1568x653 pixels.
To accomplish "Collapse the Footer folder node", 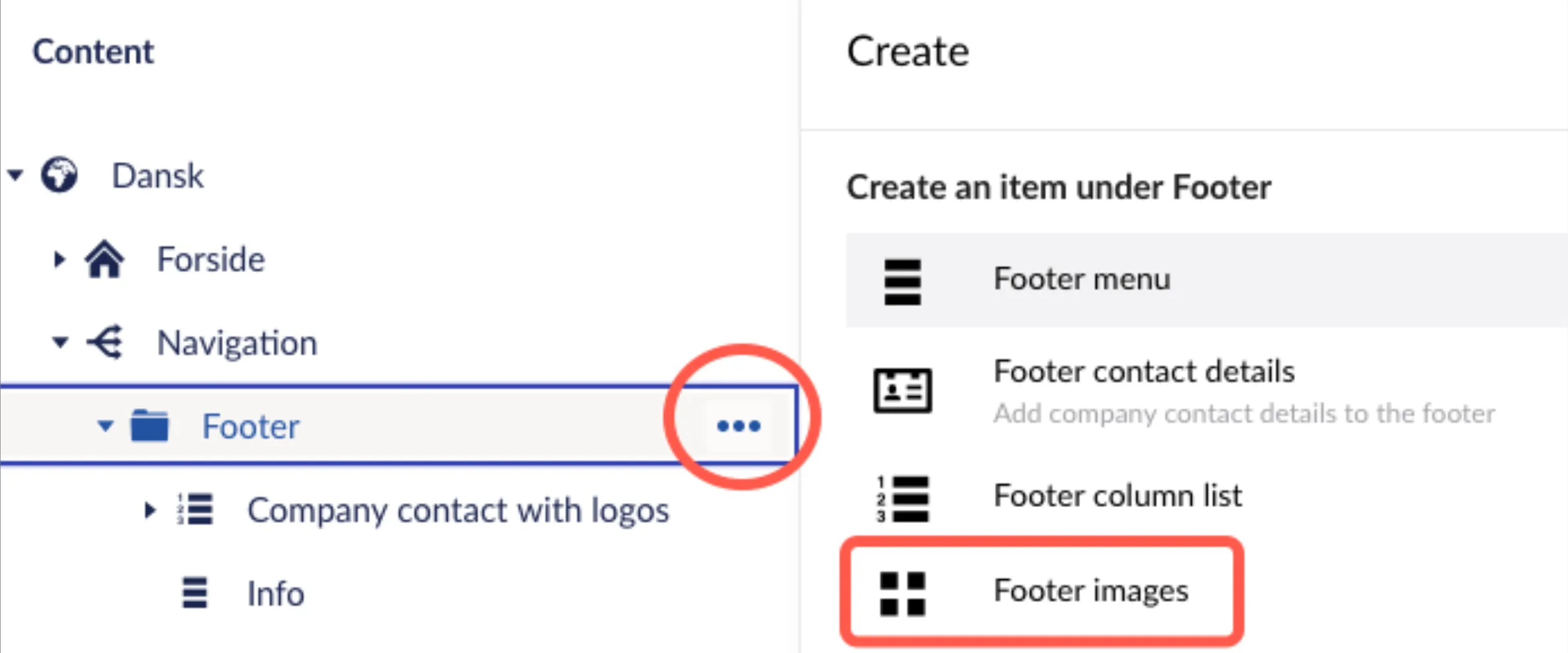I will [x=105, y=425].
